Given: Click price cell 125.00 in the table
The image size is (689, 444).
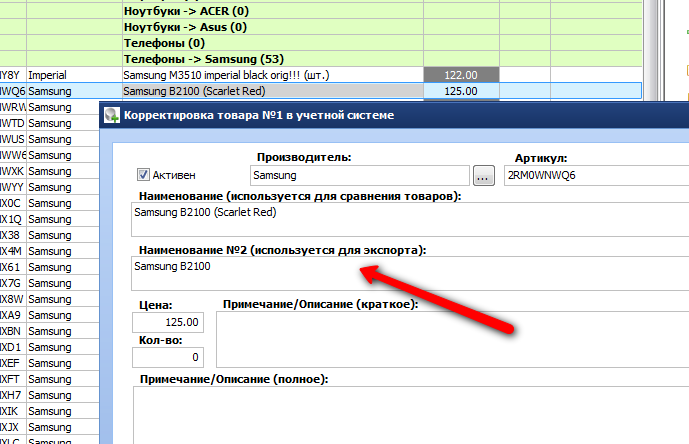Looking at the screenshot, I should [461, 91].
